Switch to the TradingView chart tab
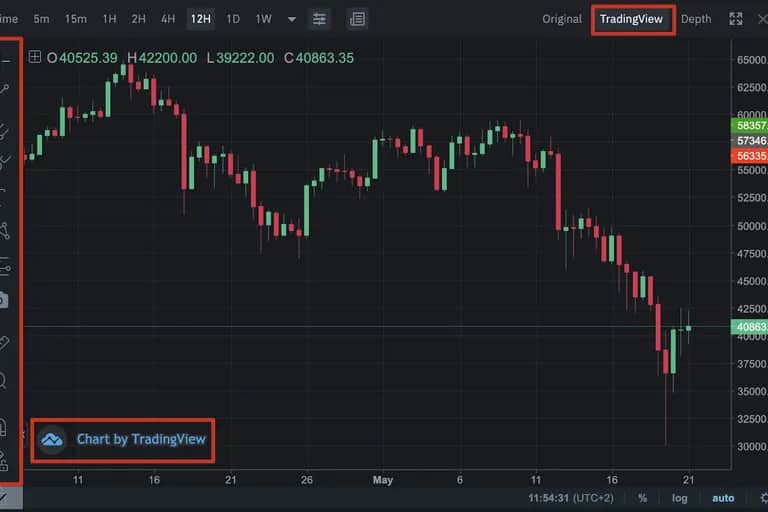768x512 pixels. click(631, 19)
